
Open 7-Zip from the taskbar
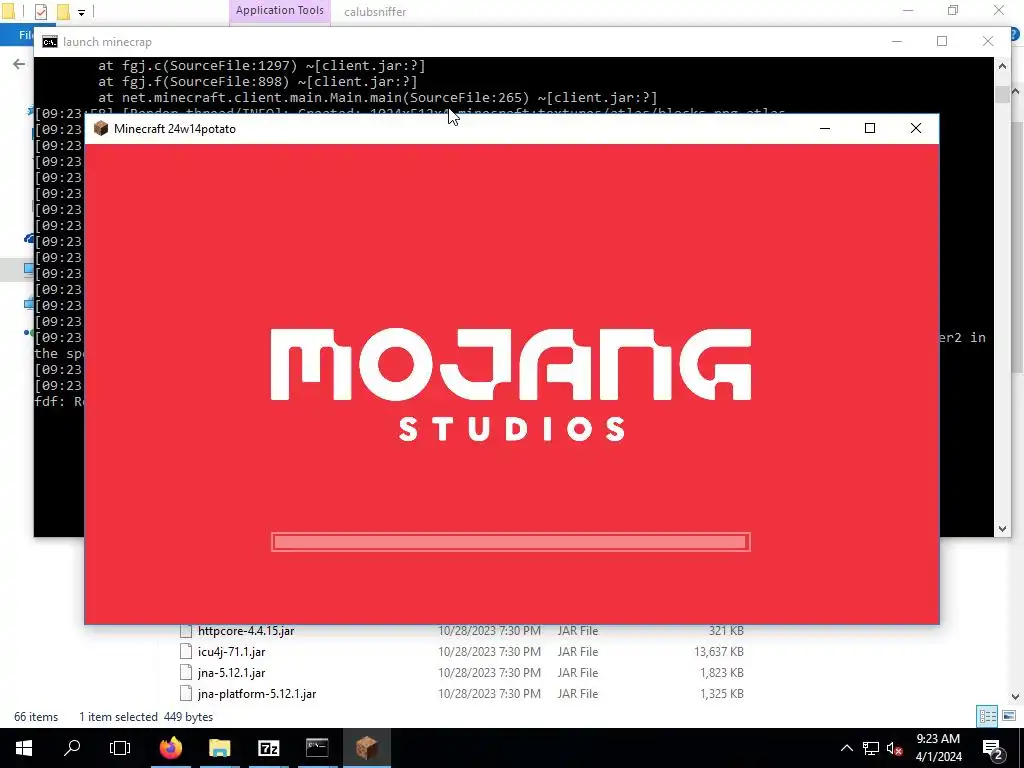coord(268,748)
